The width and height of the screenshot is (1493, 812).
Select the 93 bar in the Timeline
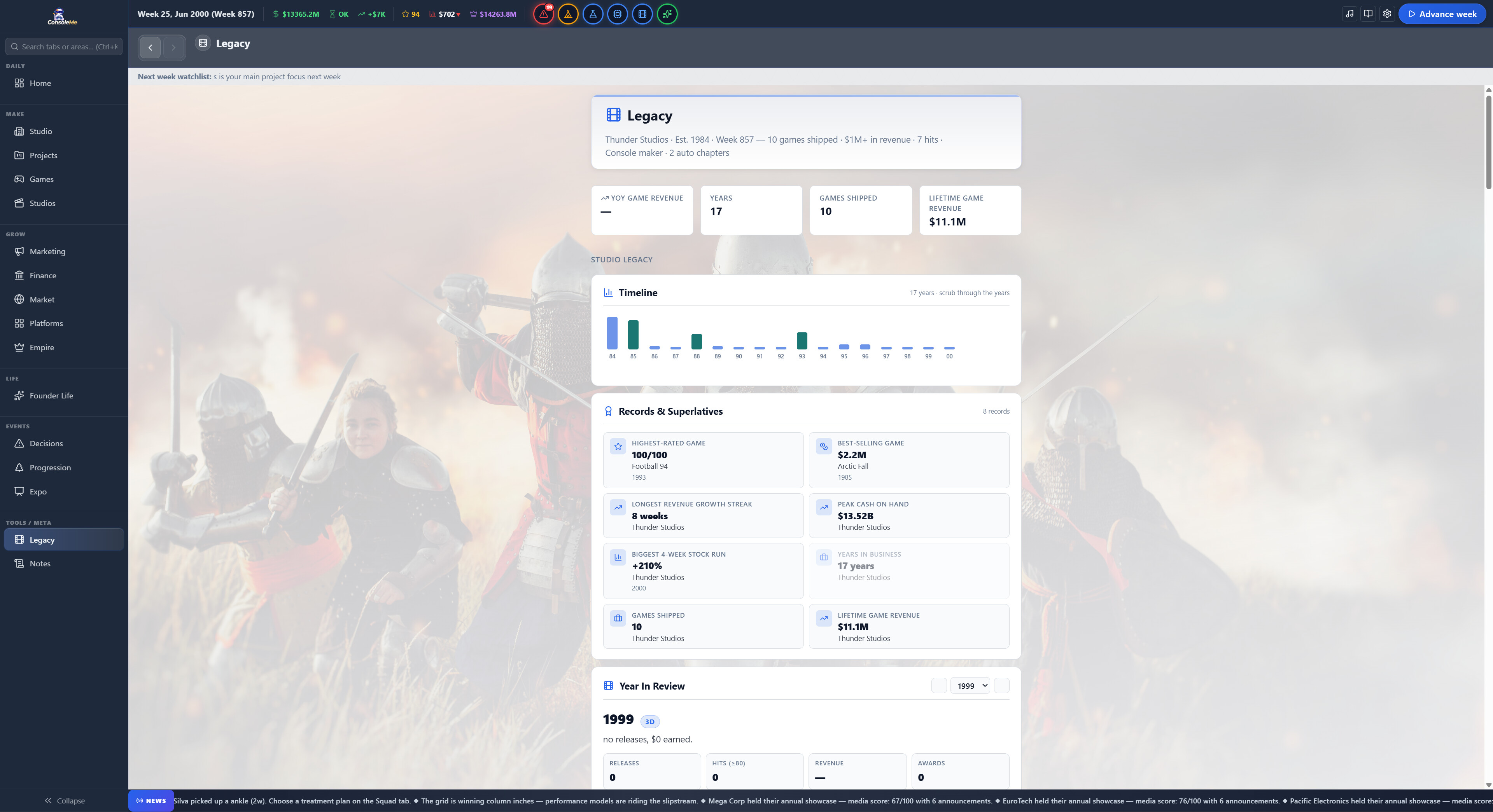coord(802,341)
